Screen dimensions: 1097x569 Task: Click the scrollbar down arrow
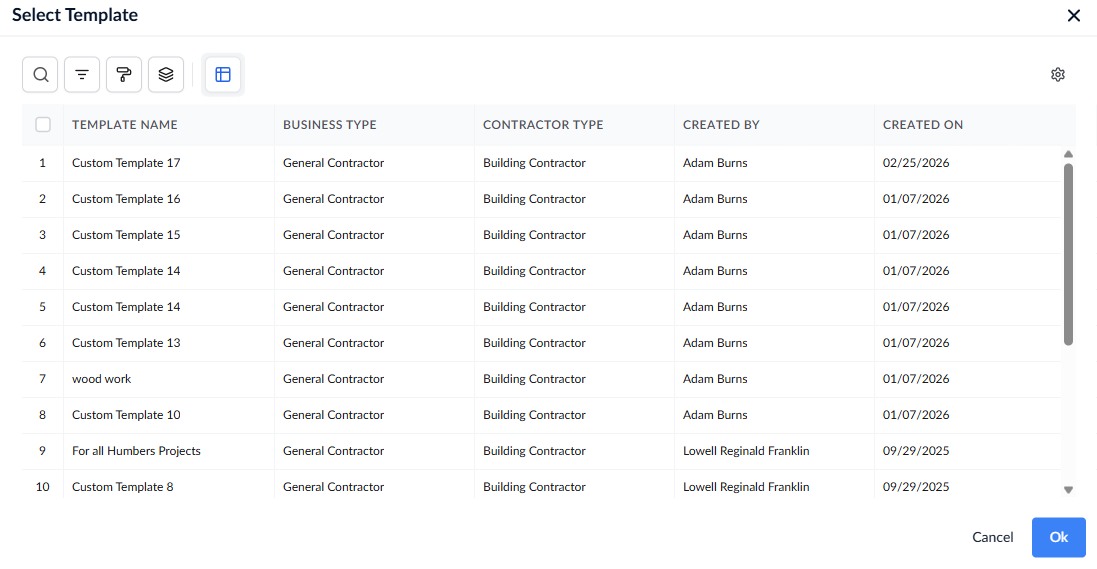coord(1068,490)
